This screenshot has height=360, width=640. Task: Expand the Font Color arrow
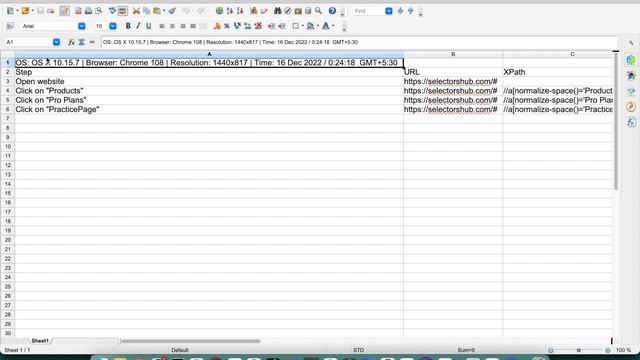click(x=333, y=26)
